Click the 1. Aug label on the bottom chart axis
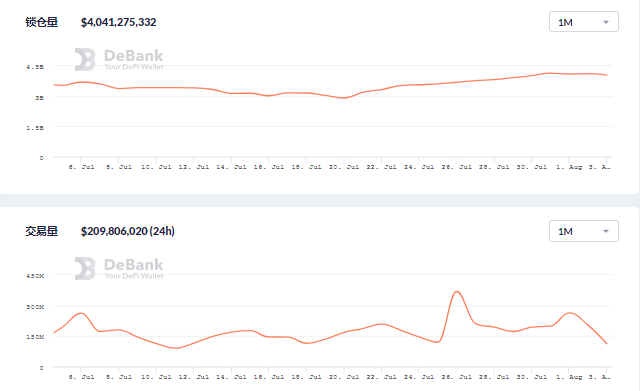 pos(569,377)
